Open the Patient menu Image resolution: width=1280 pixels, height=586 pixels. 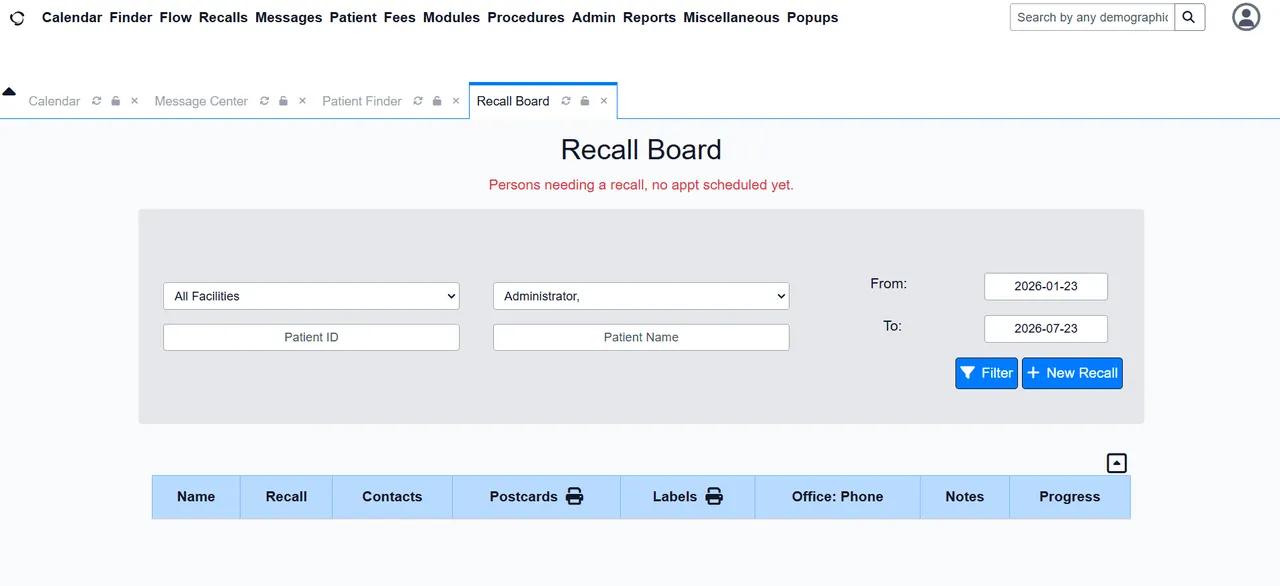(x=353, y=17)
